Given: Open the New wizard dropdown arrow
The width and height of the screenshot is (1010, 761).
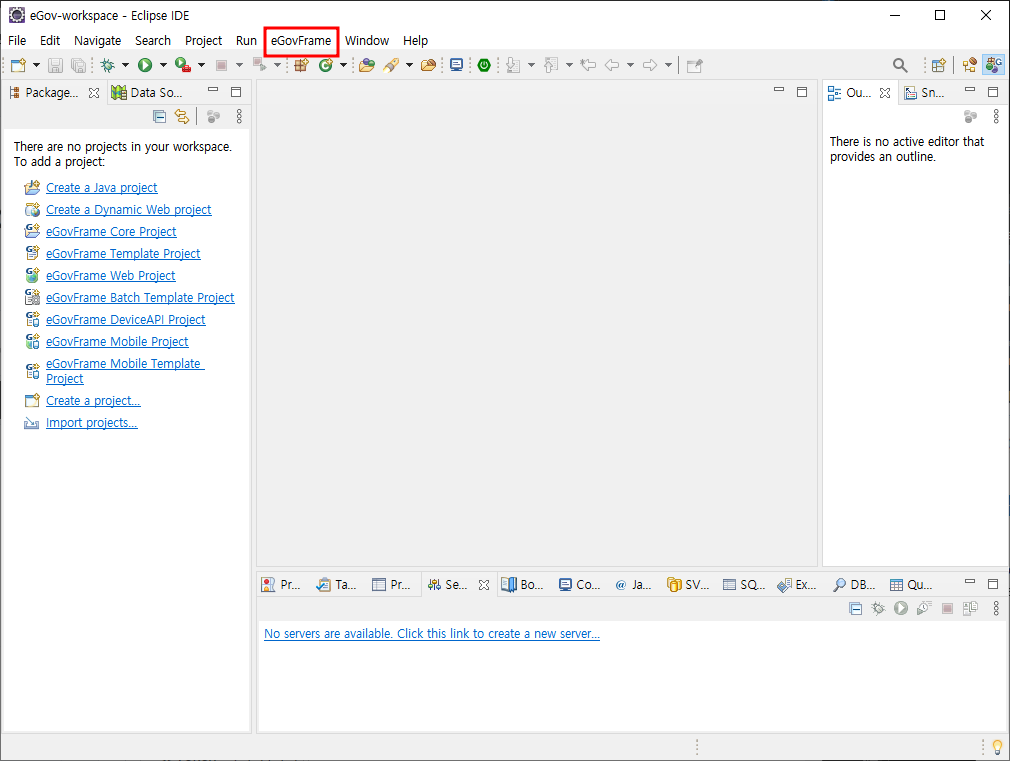Looking at the screenshot, I should tap(36, 65).
